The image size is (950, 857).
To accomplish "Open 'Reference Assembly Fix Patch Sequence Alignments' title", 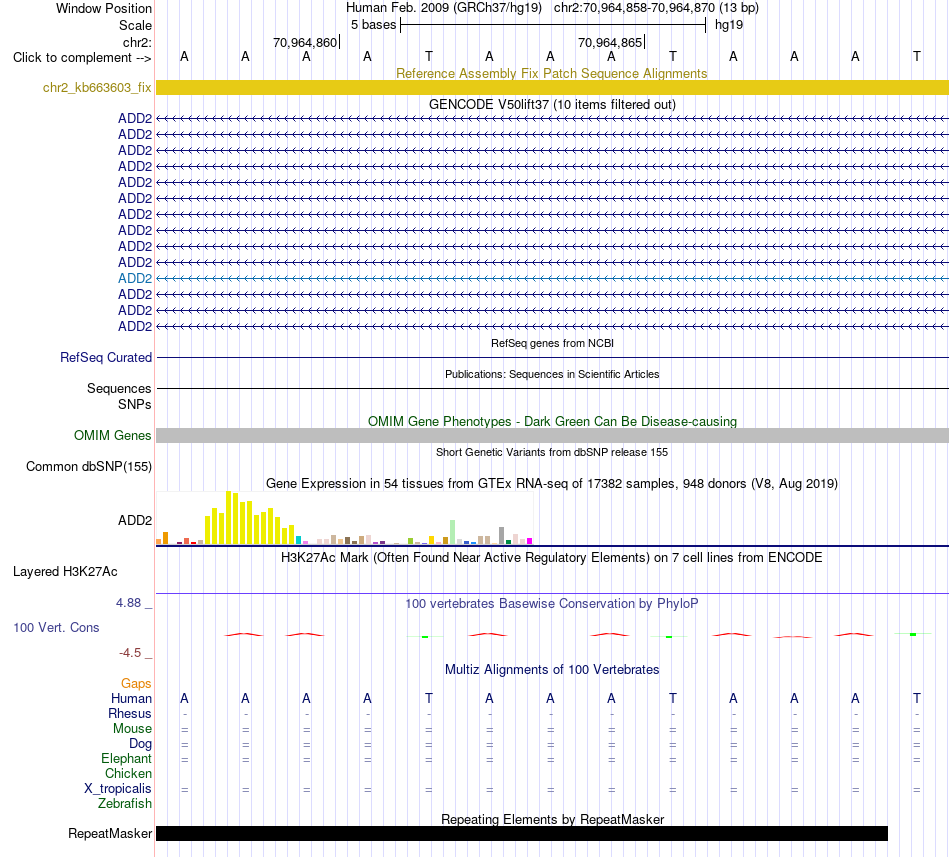I will [x=551, y=73].
